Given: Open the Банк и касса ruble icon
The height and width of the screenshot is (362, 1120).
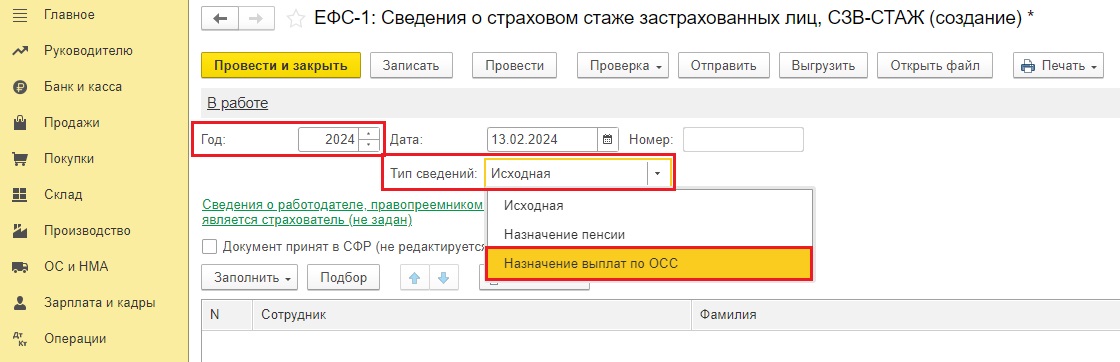Looking at the screenshot, I should click(x=20, y=87).
